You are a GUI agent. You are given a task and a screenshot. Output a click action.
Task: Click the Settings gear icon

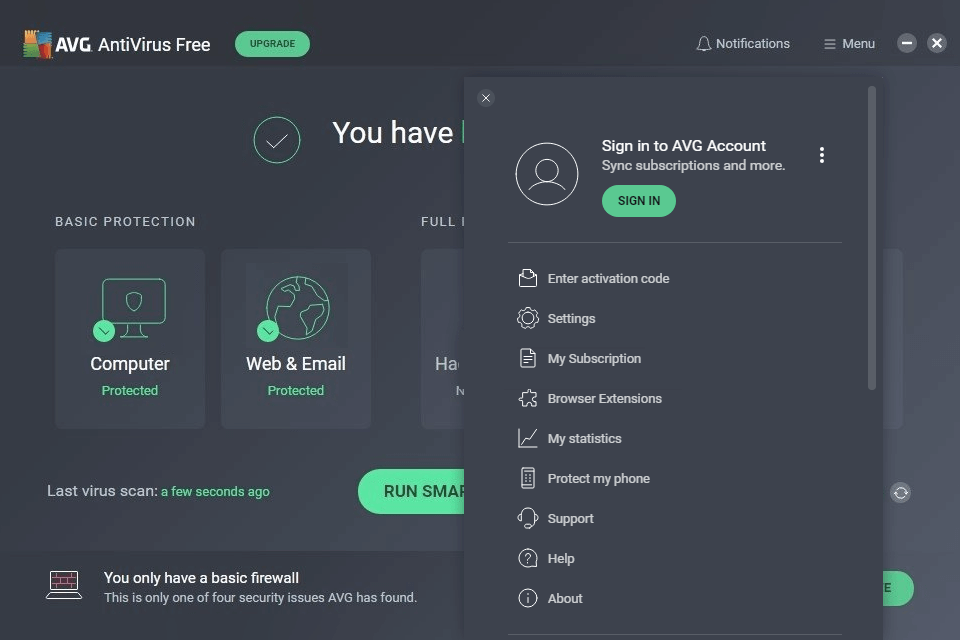[528, 318]
